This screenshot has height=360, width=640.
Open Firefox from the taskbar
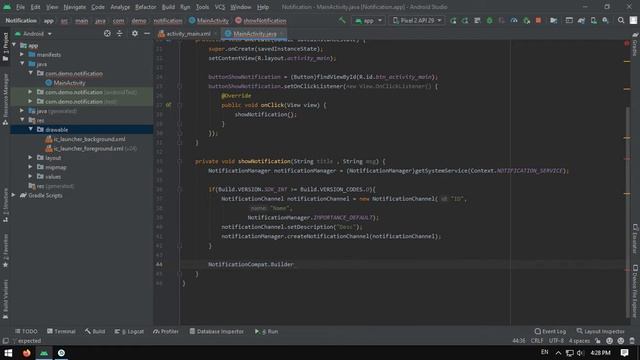27,353
